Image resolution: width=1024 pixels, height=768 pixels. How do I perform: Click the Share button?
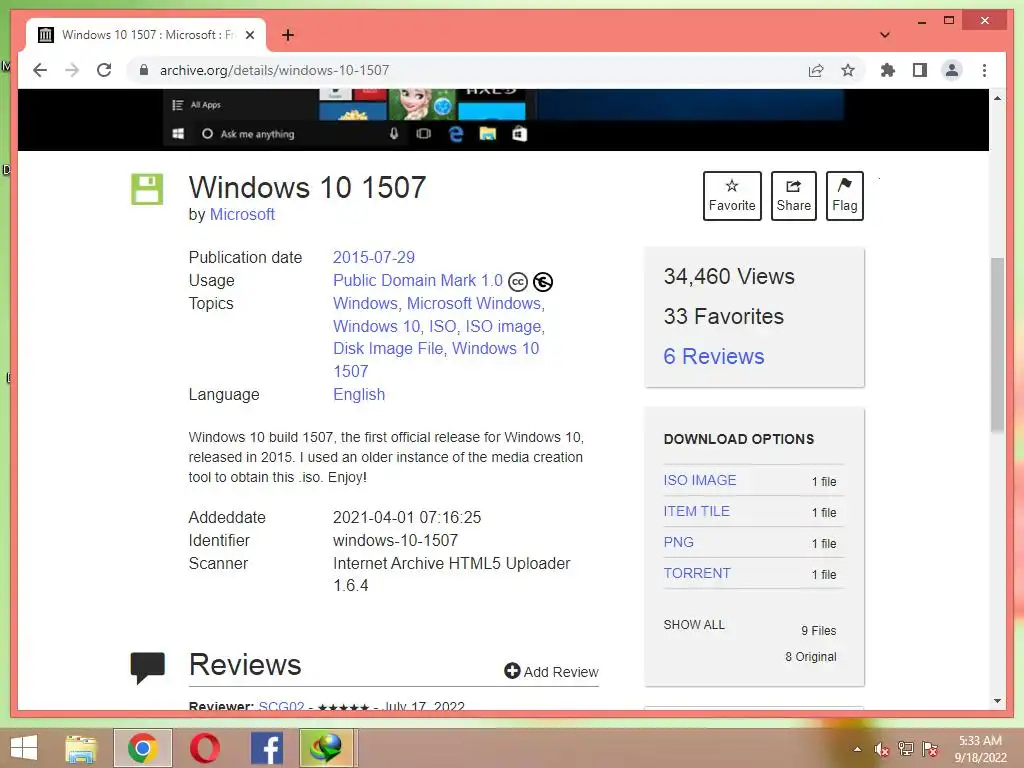[x=793, y=196]
